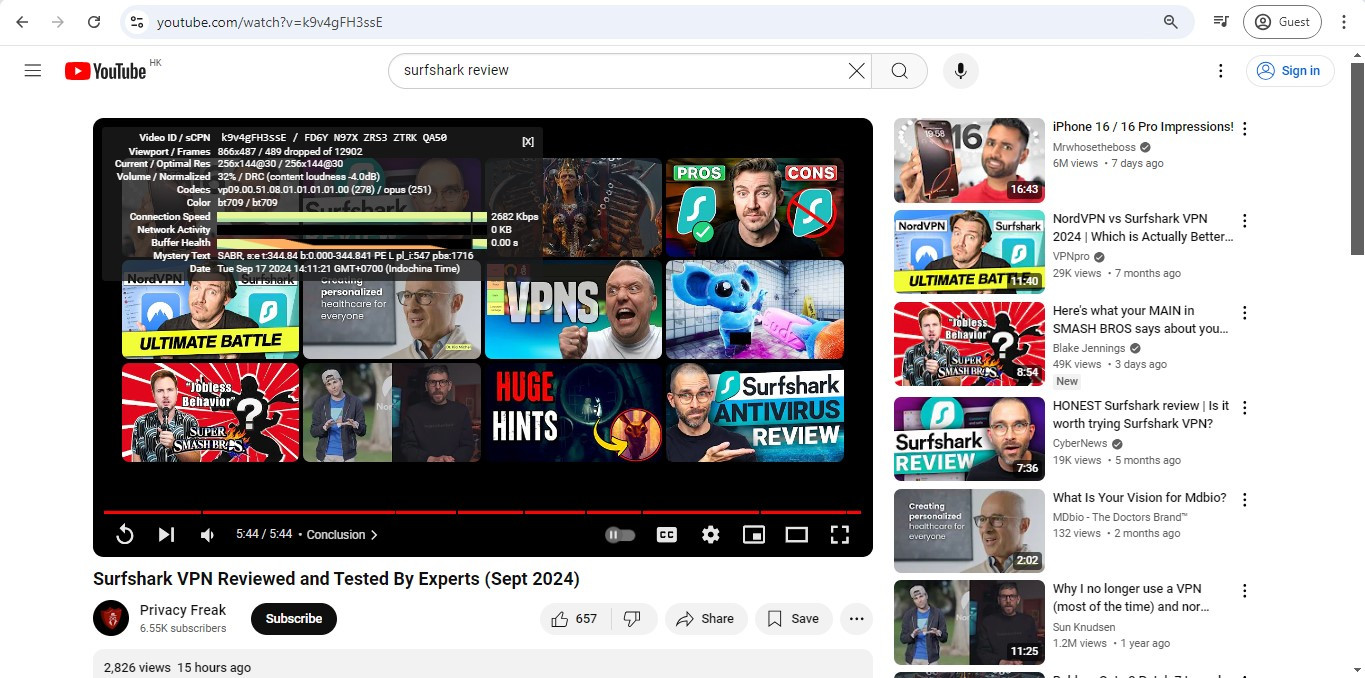Share this video
1365x678 pixels.
click(x=705, y=619)
